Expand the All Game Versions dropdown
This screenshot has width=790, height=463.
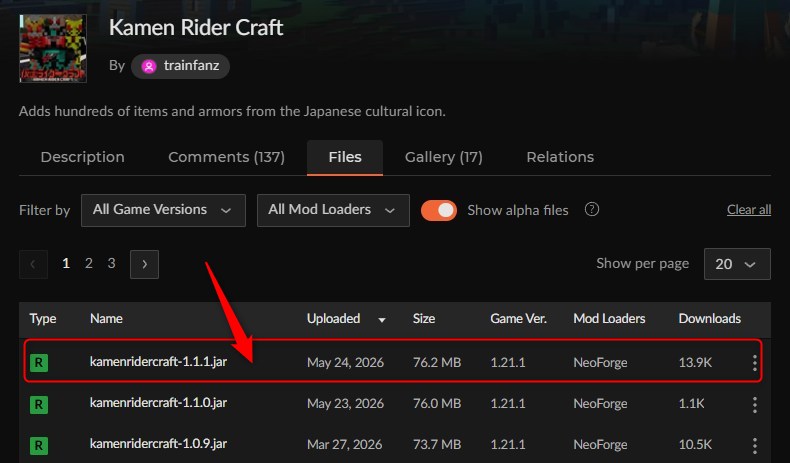click(163, 210)
